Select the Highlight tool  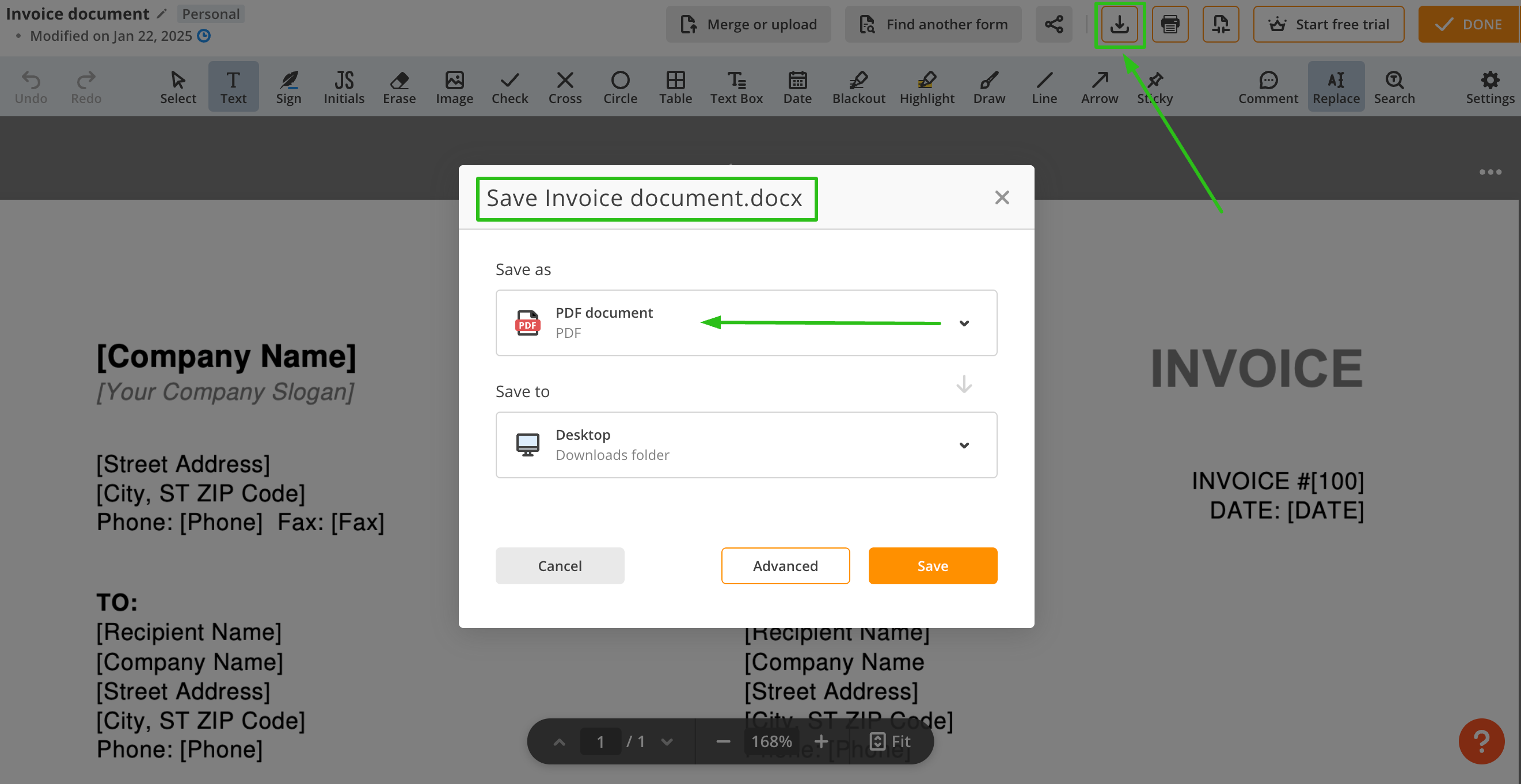[926, 87]
